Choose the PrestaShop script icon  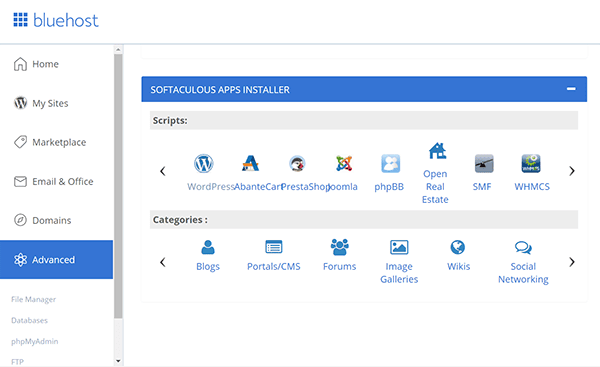(x=297, y=163)
